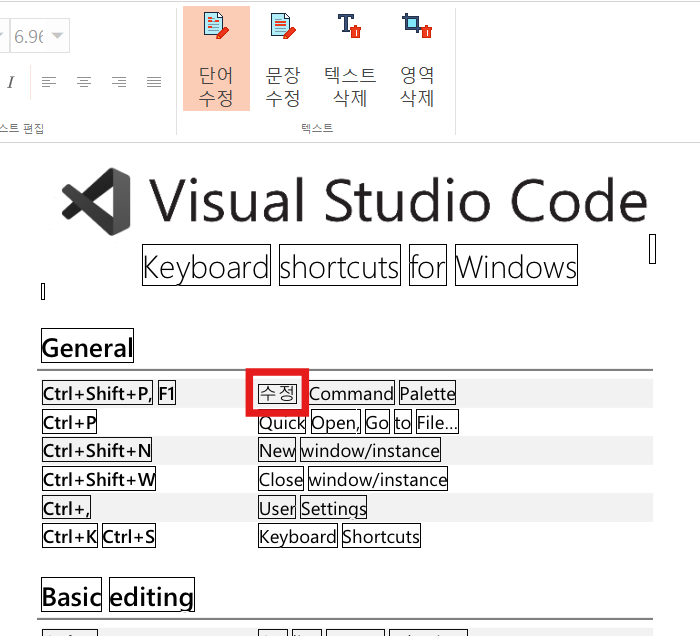Select the "Ctrl+S" shortcut text
The height and width of the screenshot is (636, 700).
coord(129,536)
